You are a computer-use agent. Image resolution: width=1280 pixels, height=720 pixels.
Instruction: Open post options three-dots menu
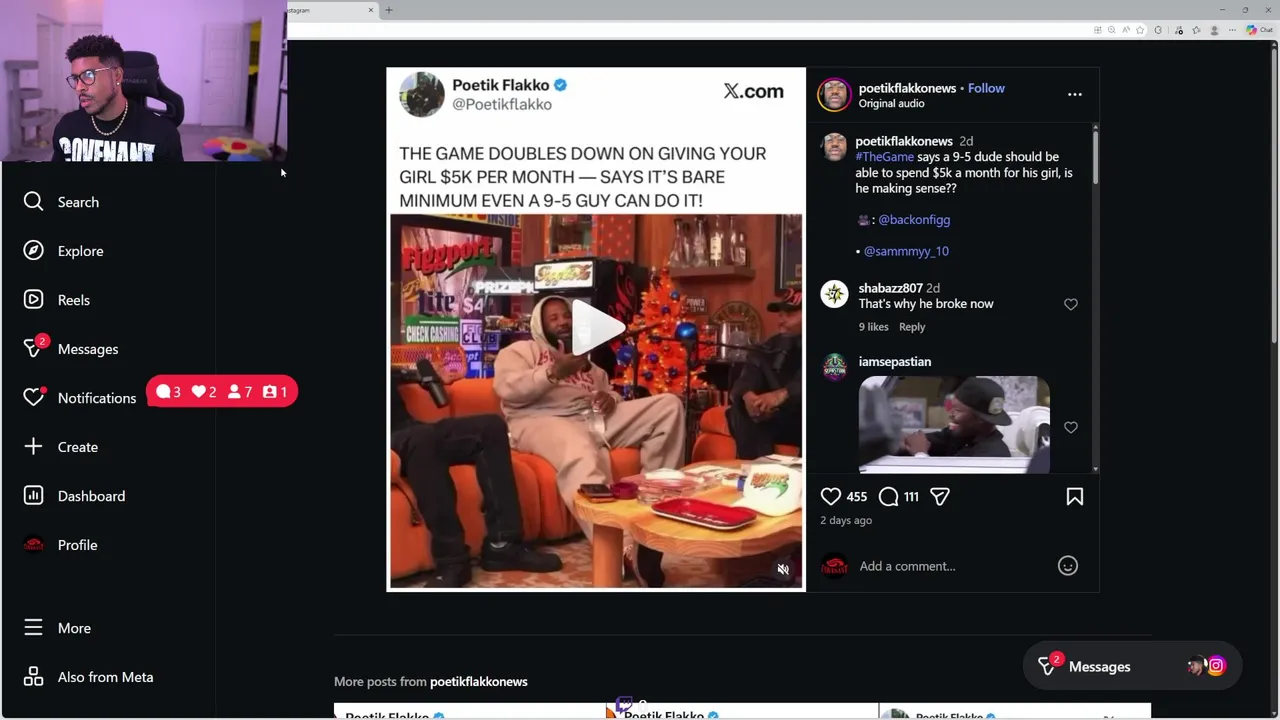click(x=1074, y=94)
